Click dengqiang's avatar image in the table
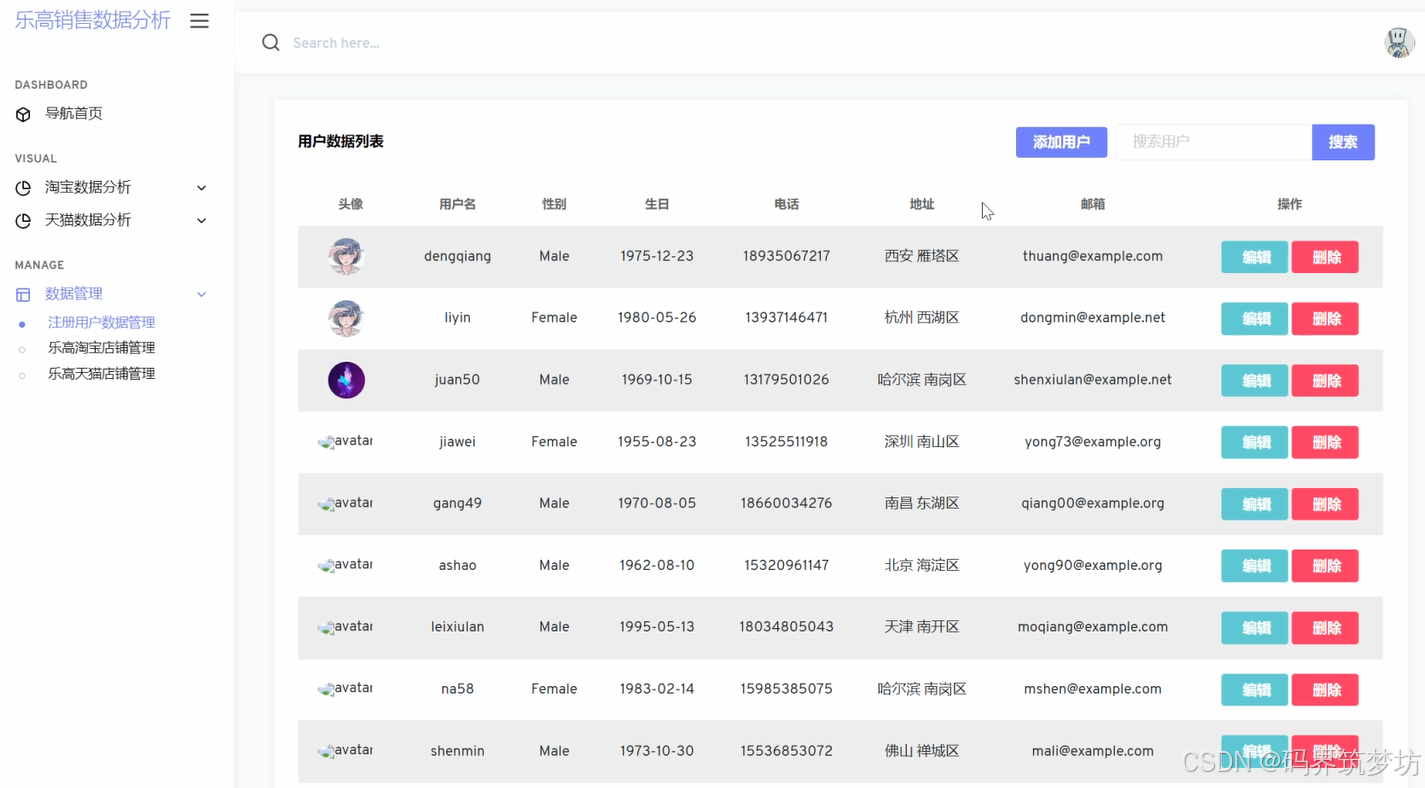 (346, 256)
